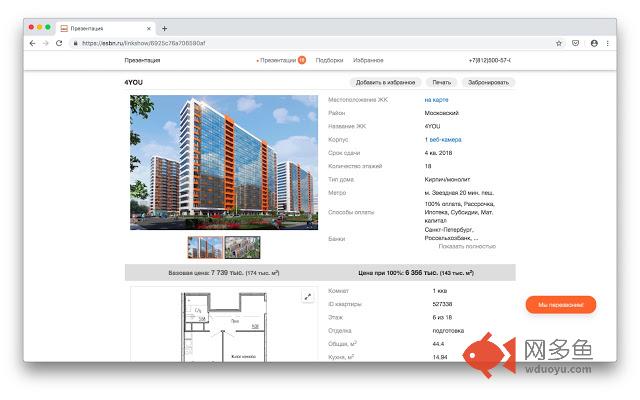This screenshot has height=400, width=640.
Task: Click the Презентация site logo text
Action: [x=142, y=60]
